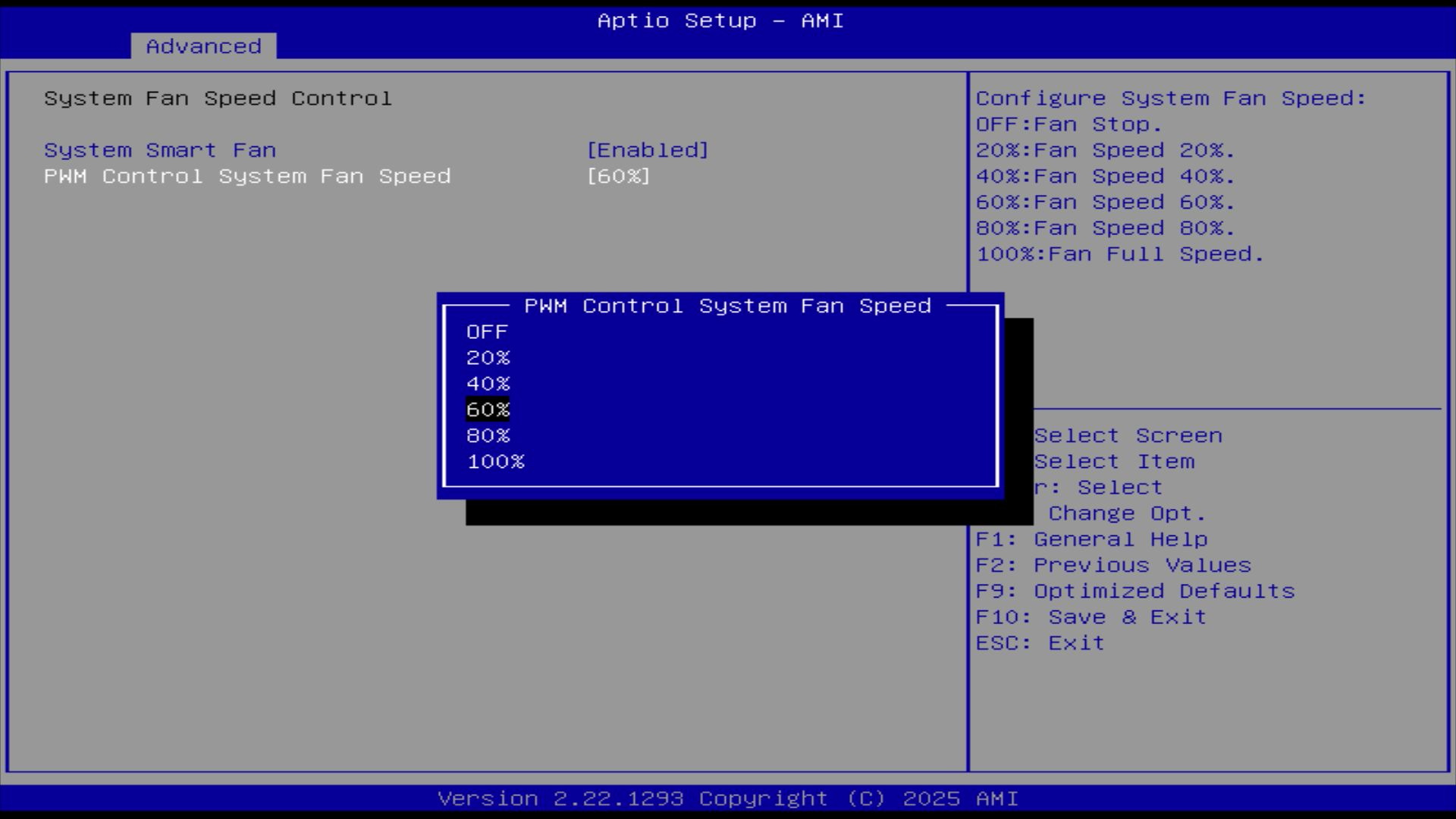The width and height of the screenshot is (1456, 819).
Task: Click Configure System Fan Speed help text
Action: [x=1170, y=99]
